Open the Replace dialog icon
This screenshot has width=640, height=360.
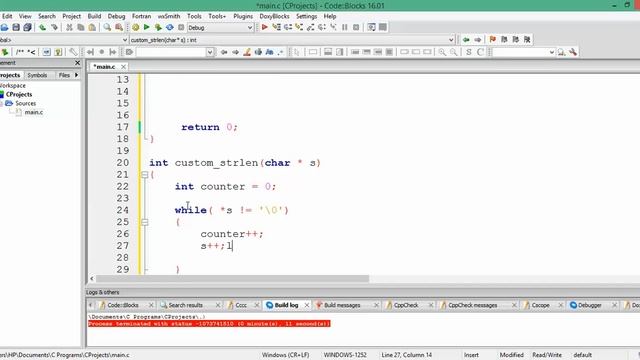coord(119,27)
